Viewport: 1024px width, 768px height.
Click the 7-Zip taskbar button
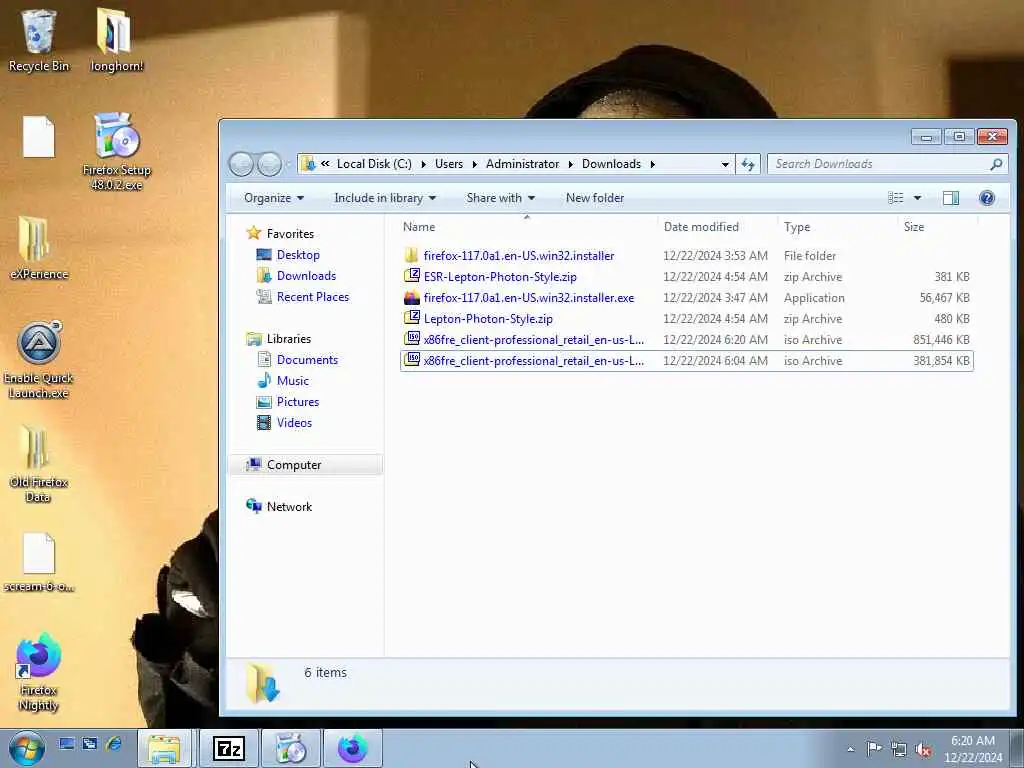click(x=229, y=748)
